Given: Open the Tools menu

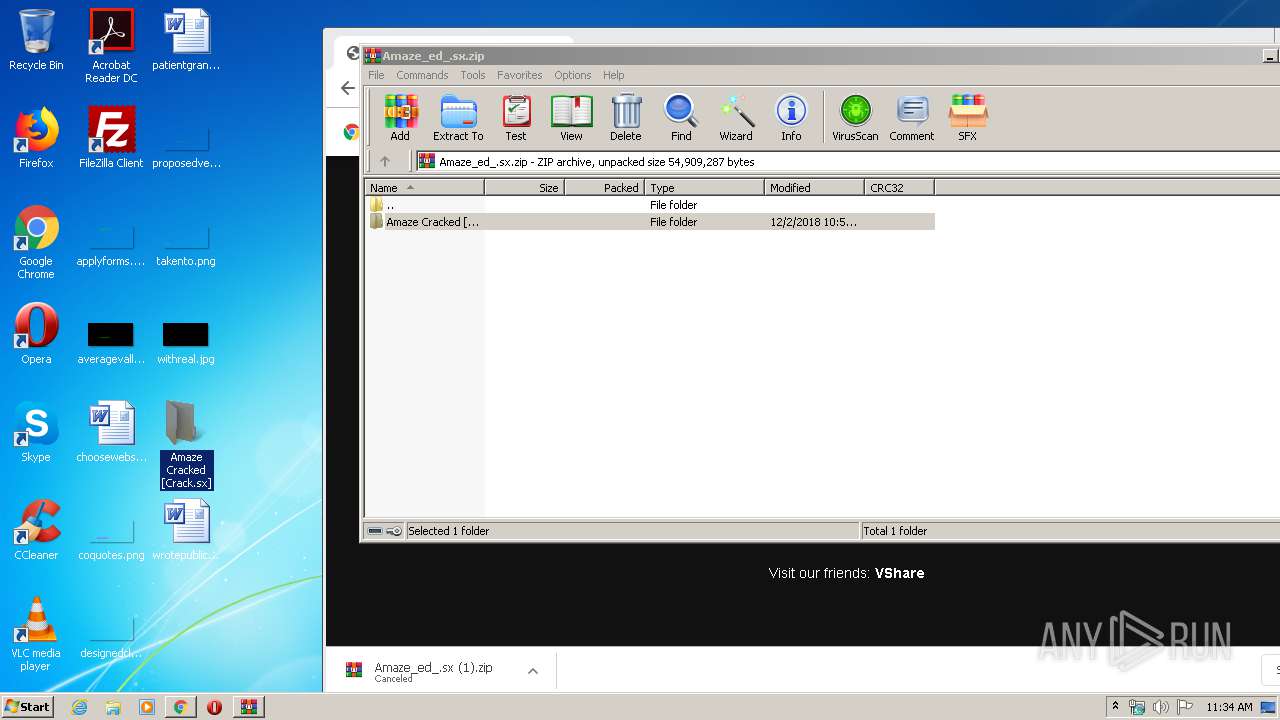Looking at the screenshot, I should (473, 75).
